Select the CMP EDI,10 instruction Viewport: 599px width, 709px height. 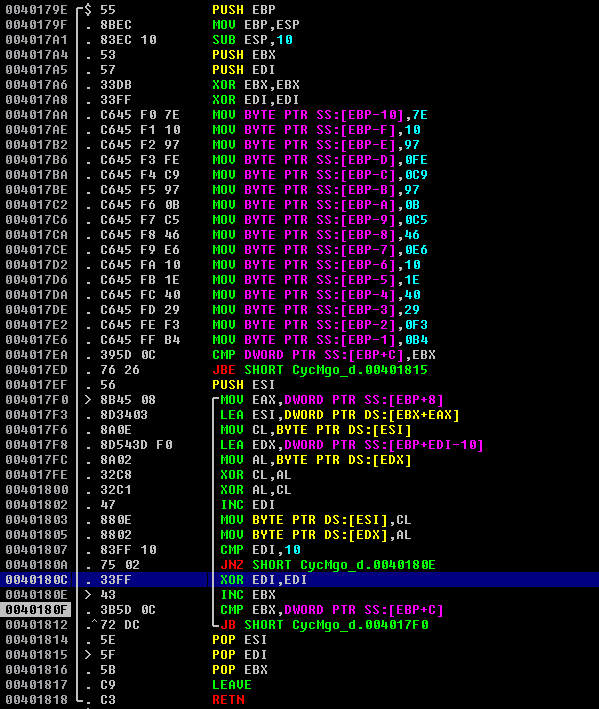(x=260, y=549)
